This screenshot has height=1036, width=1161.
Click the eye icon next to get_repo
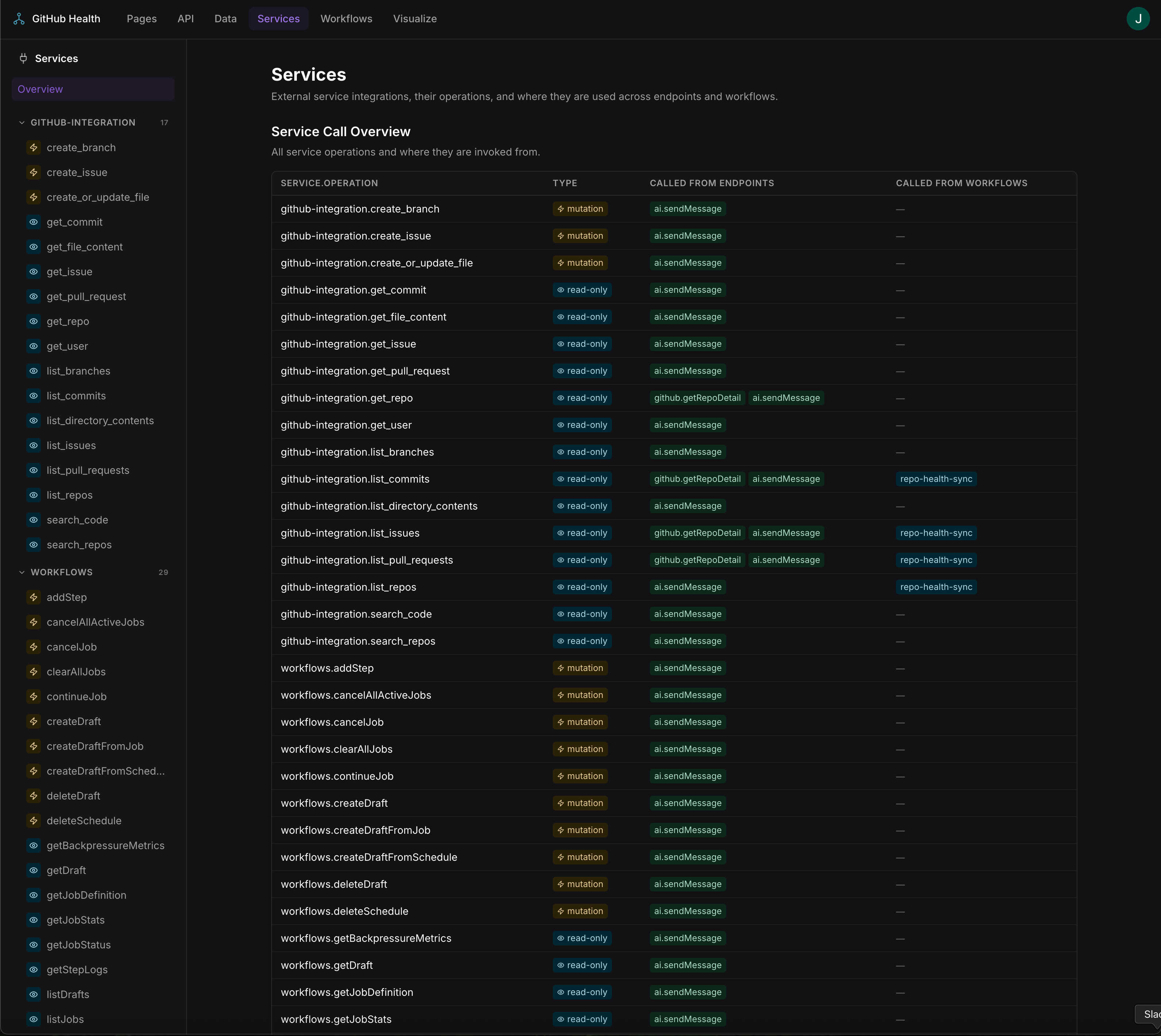pyautogui.click(x=34, y=321)
